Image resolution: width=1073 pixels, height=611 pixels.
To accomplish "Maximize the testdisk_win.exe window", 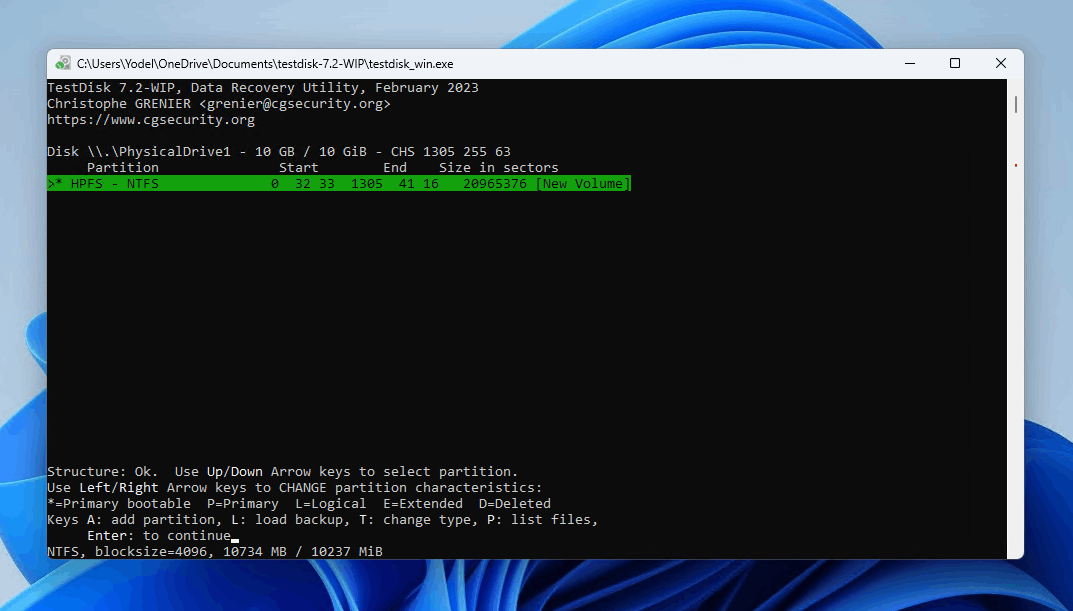I will 955,64.
